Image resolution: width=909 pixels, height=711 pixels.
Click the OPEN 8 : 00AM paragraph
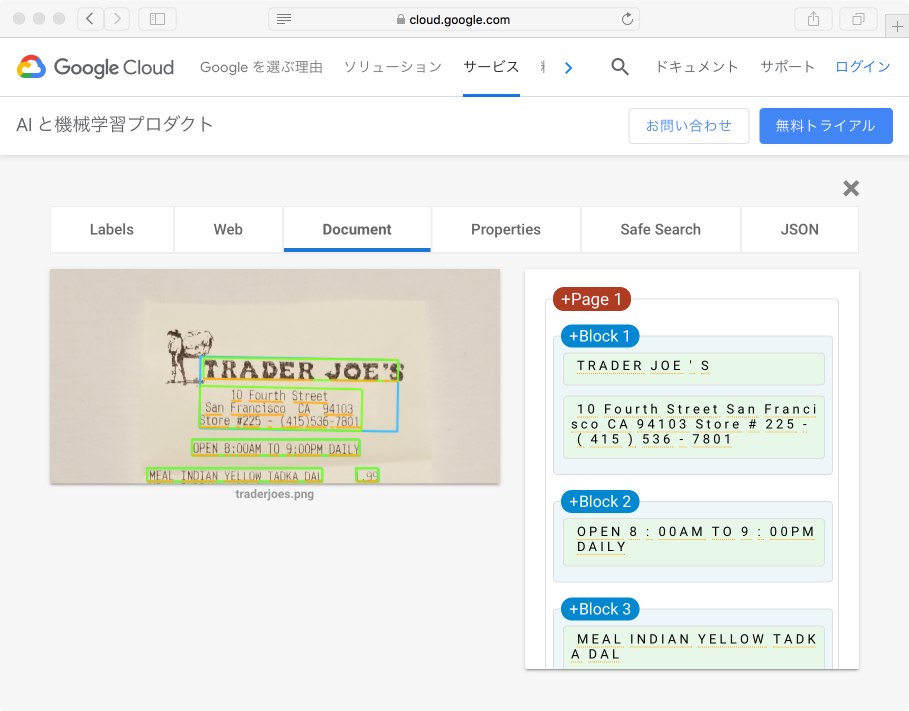click(x=693, y=542)
